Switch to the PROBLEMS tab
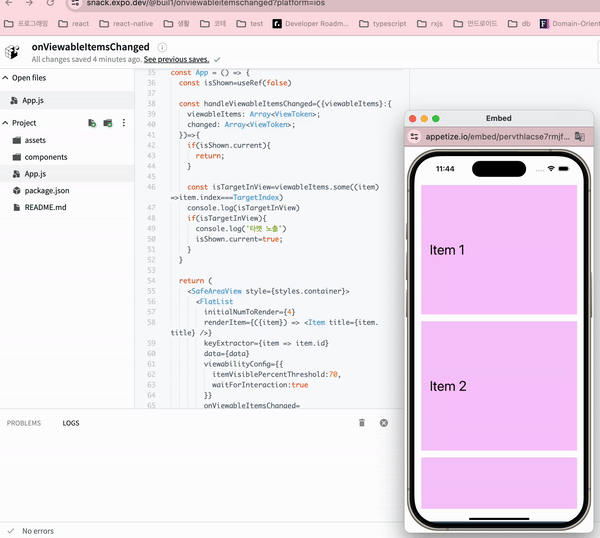Screen dimensions: 600x538 click(24, 423)
